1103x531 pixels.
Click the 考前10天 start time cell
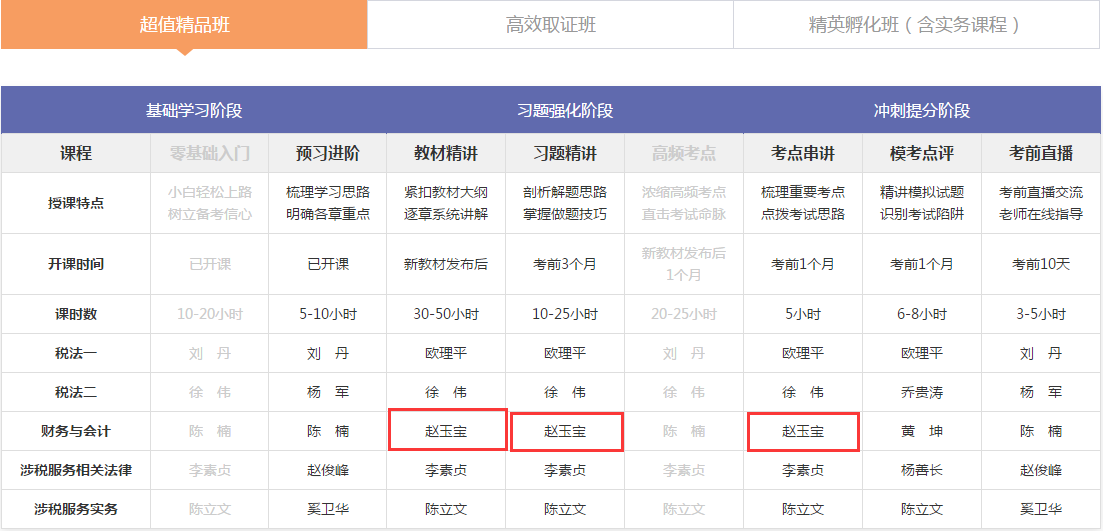1040,264
